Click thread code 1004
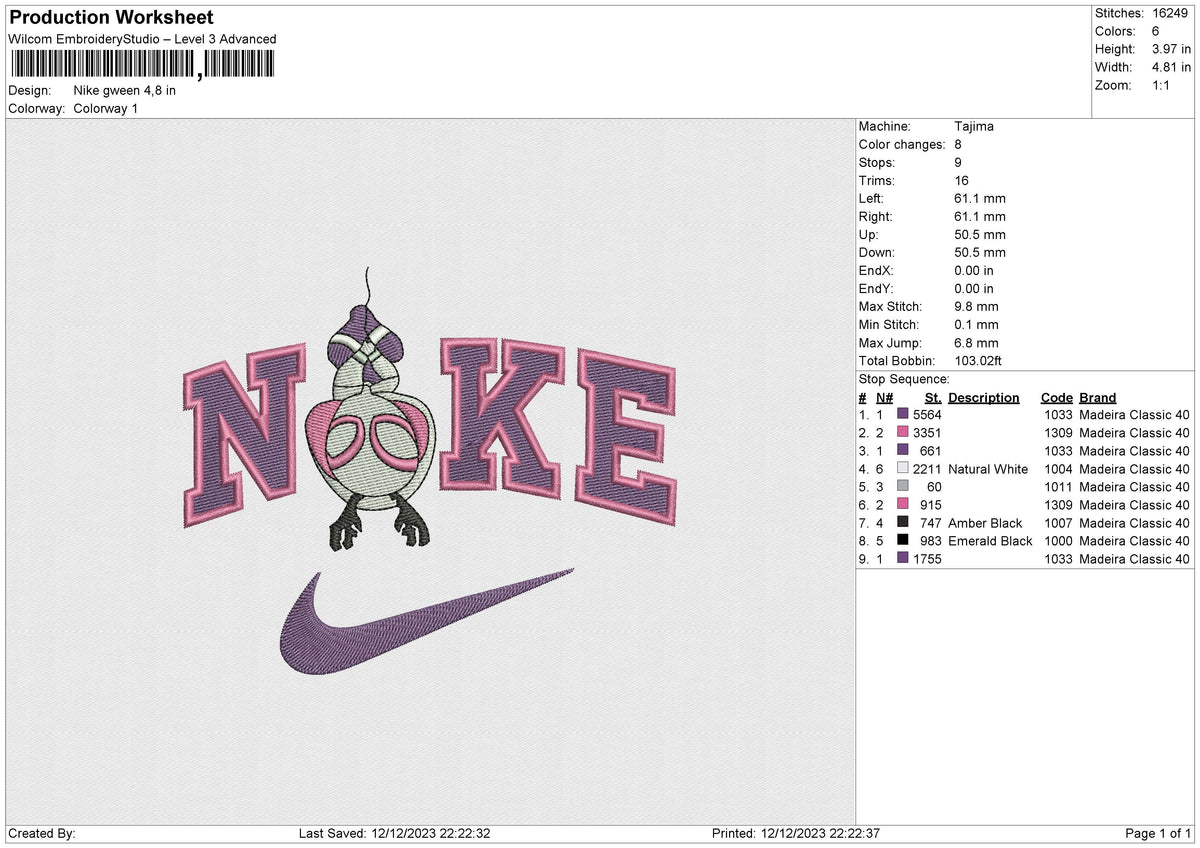This screenshot has width=1200, height=848. click(1058, 469)
